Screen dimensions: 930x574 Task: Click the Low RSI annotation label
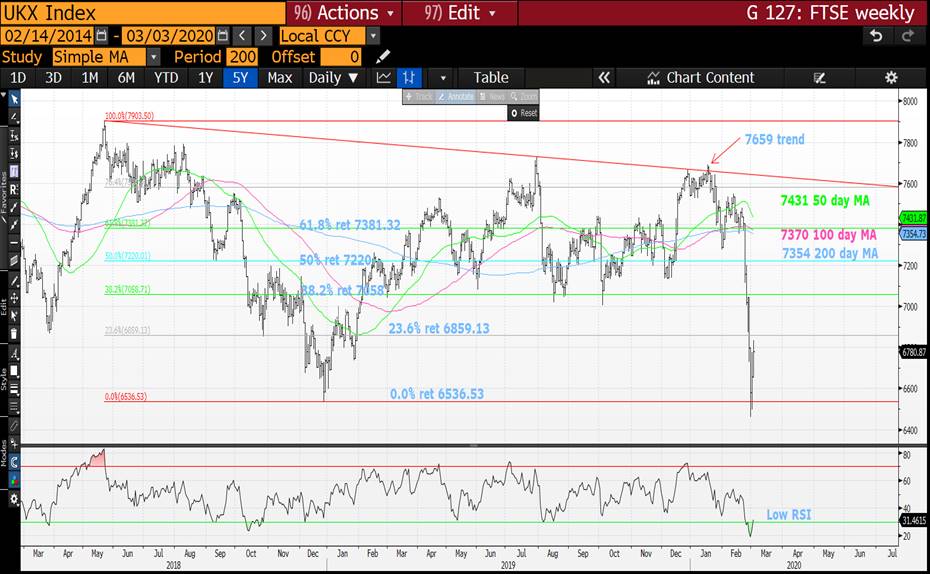coord(788,515)
